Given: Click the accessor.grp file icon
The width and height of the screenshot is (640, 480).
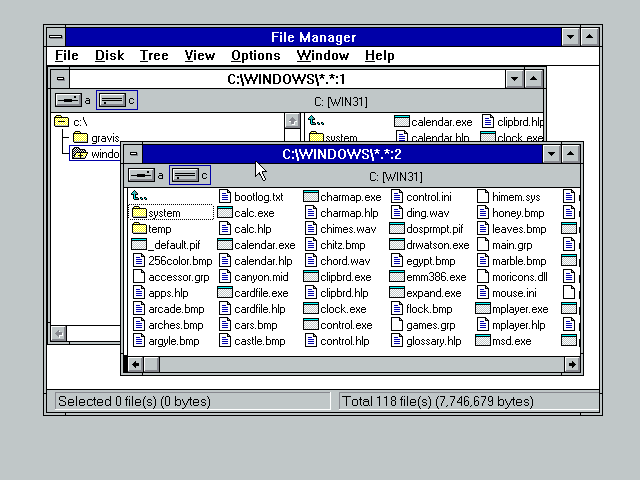Looking at the screenshot, I should click(139, 276).
